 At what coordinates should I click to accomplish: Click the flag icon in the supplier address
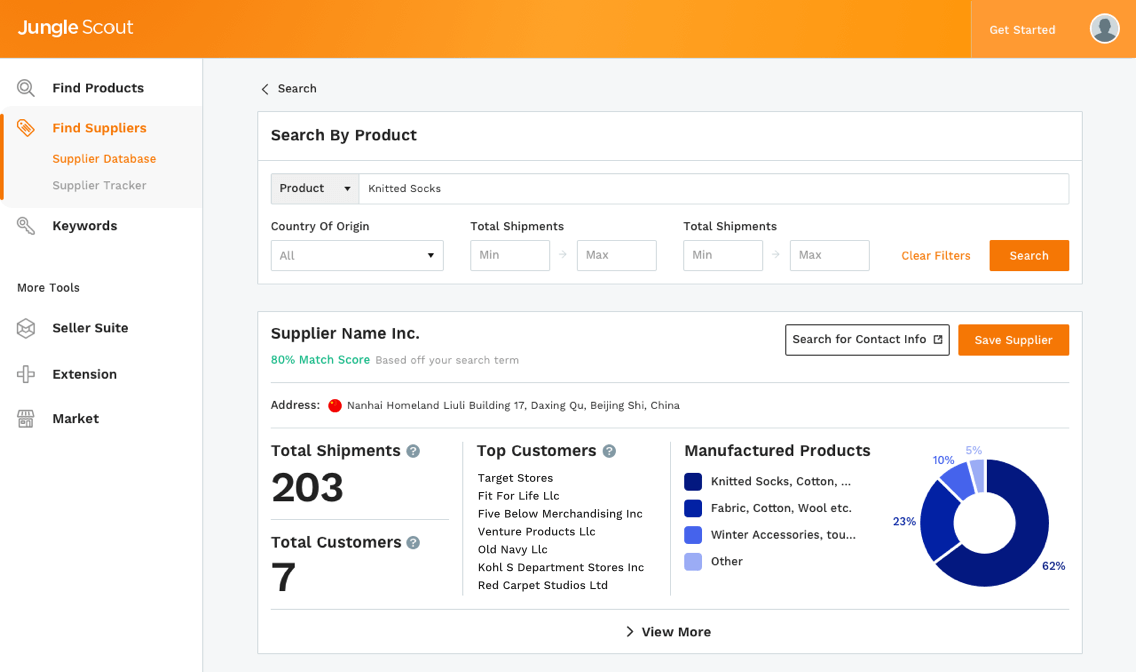(x=334, y=406)
